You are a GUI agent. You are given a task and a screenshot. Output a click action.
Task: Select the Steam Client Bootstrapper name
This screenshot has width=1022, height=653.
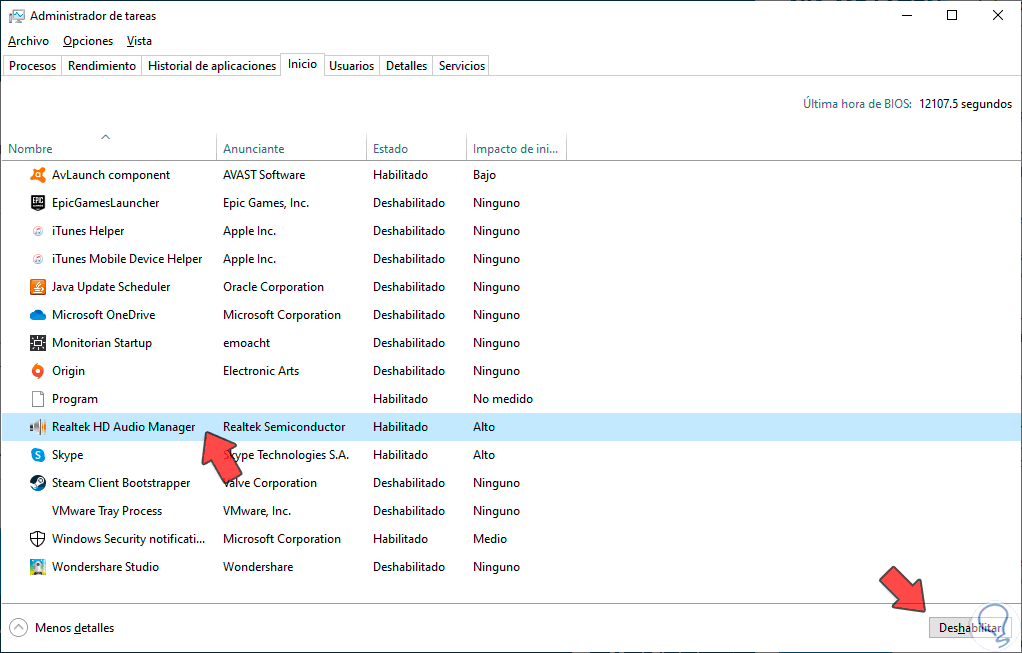point(121,483)
